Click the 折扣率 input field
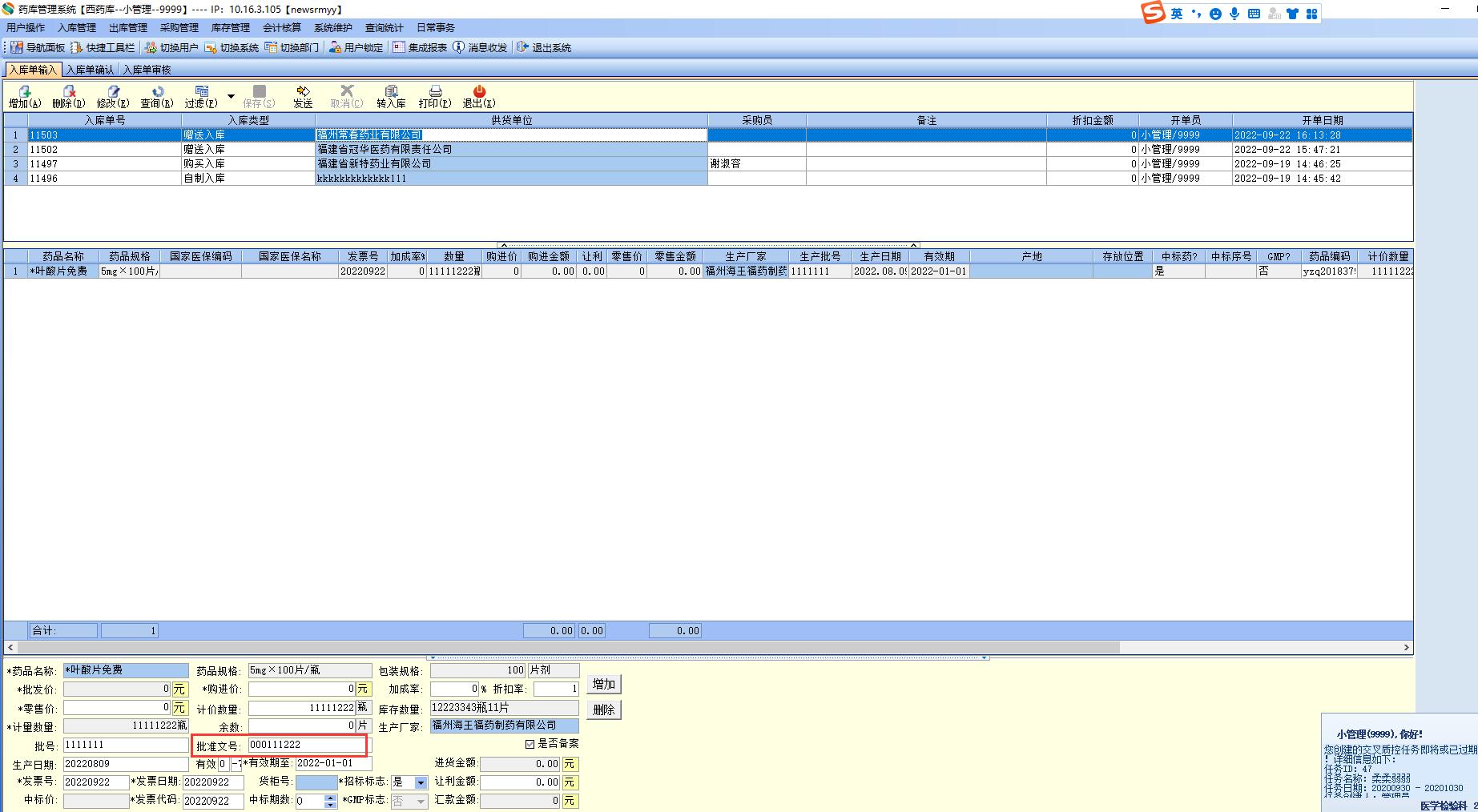The image size is (1478, 812). click(556, 689)
